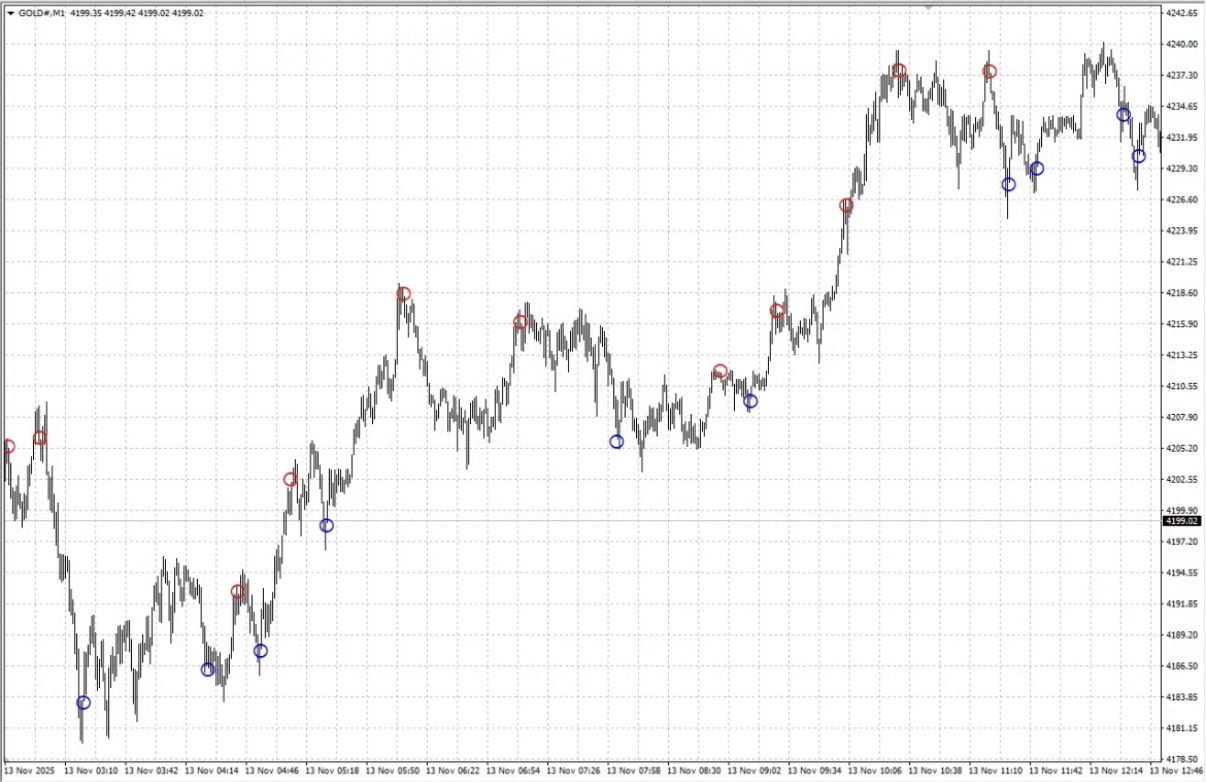
Task: Click the 4242.65 price axis label
Action: pyautogui.click(x=1183, y=13)
